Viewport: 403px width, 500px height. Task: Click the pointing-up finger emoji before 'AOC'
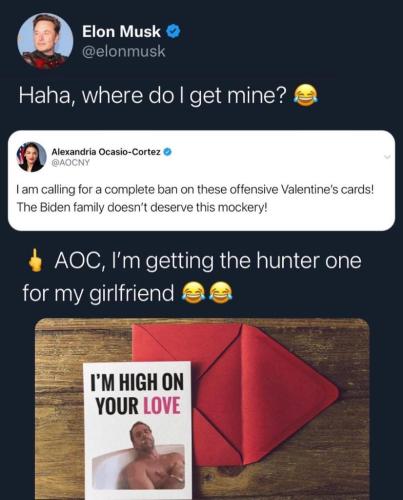point(35,262)
